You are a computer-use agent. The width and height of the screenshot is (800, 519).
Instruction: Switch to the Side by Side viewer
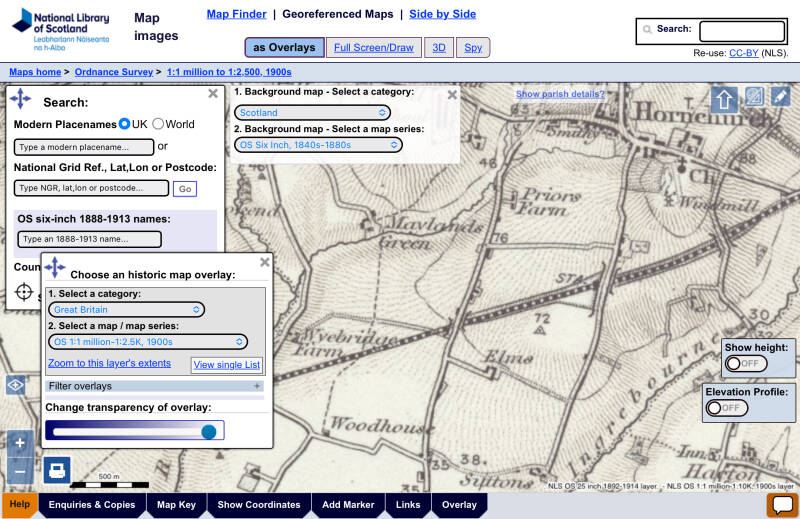(x=442, y=14)
